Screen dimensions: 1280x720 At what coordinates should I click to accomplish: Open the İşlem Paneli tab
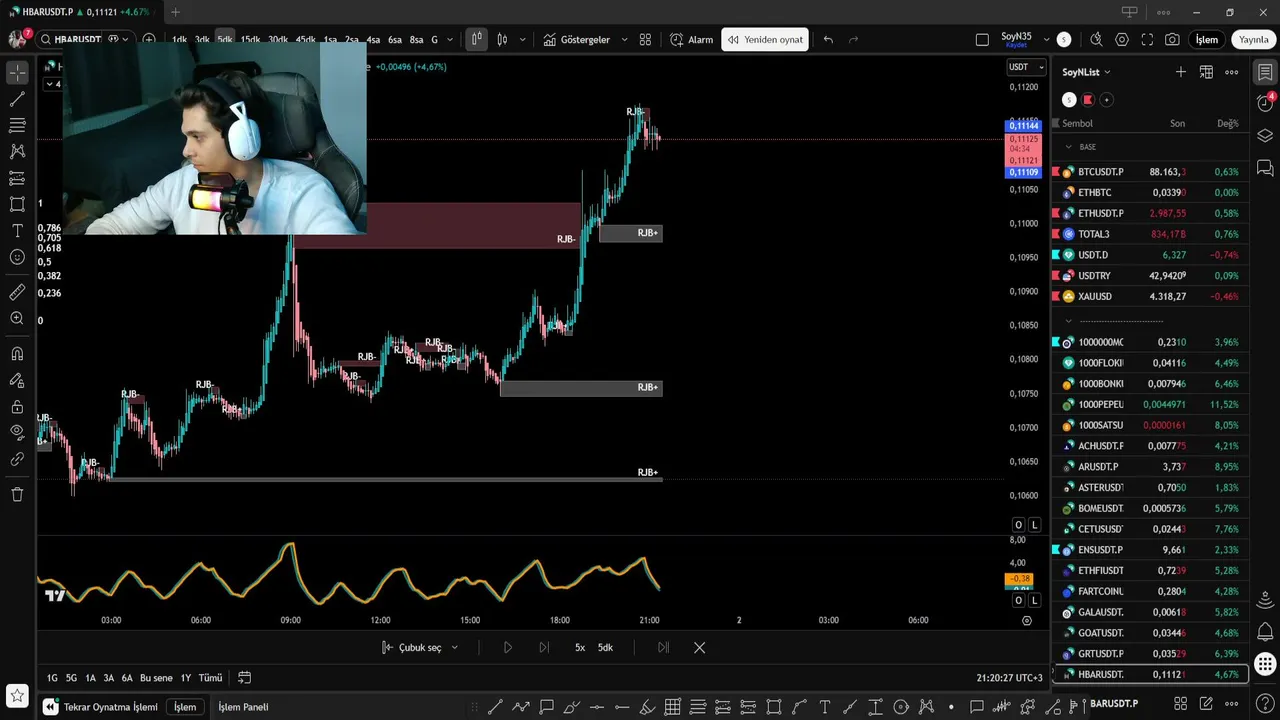click(243, 707)
